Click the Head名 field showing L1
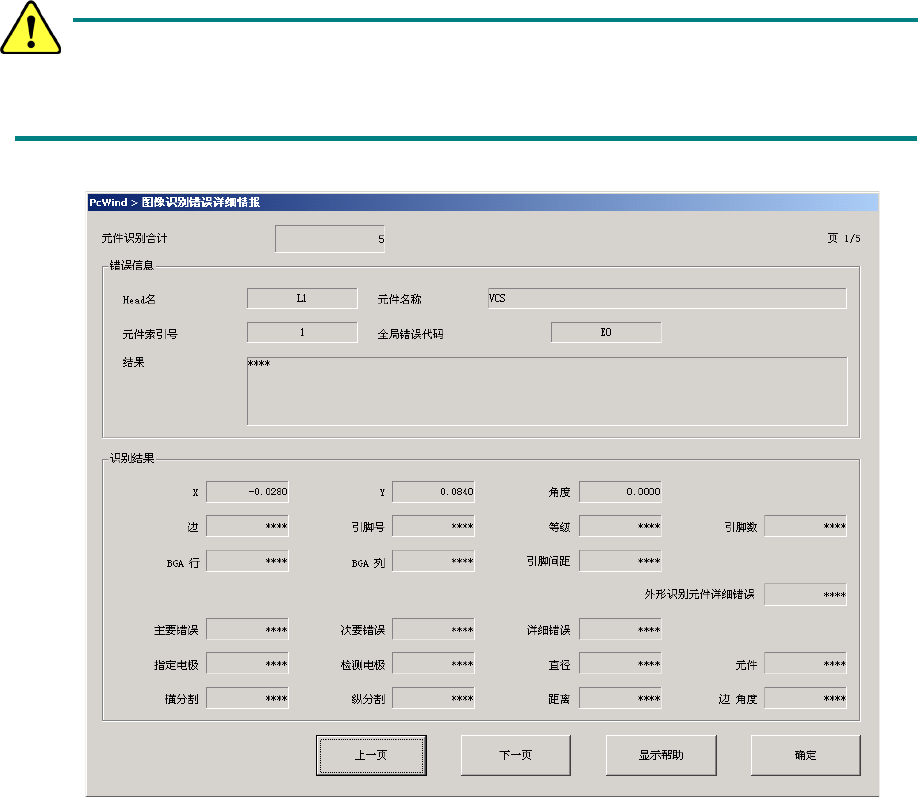Image resolution: width=918 pixels, height=797 pixels. coord(302,298)
